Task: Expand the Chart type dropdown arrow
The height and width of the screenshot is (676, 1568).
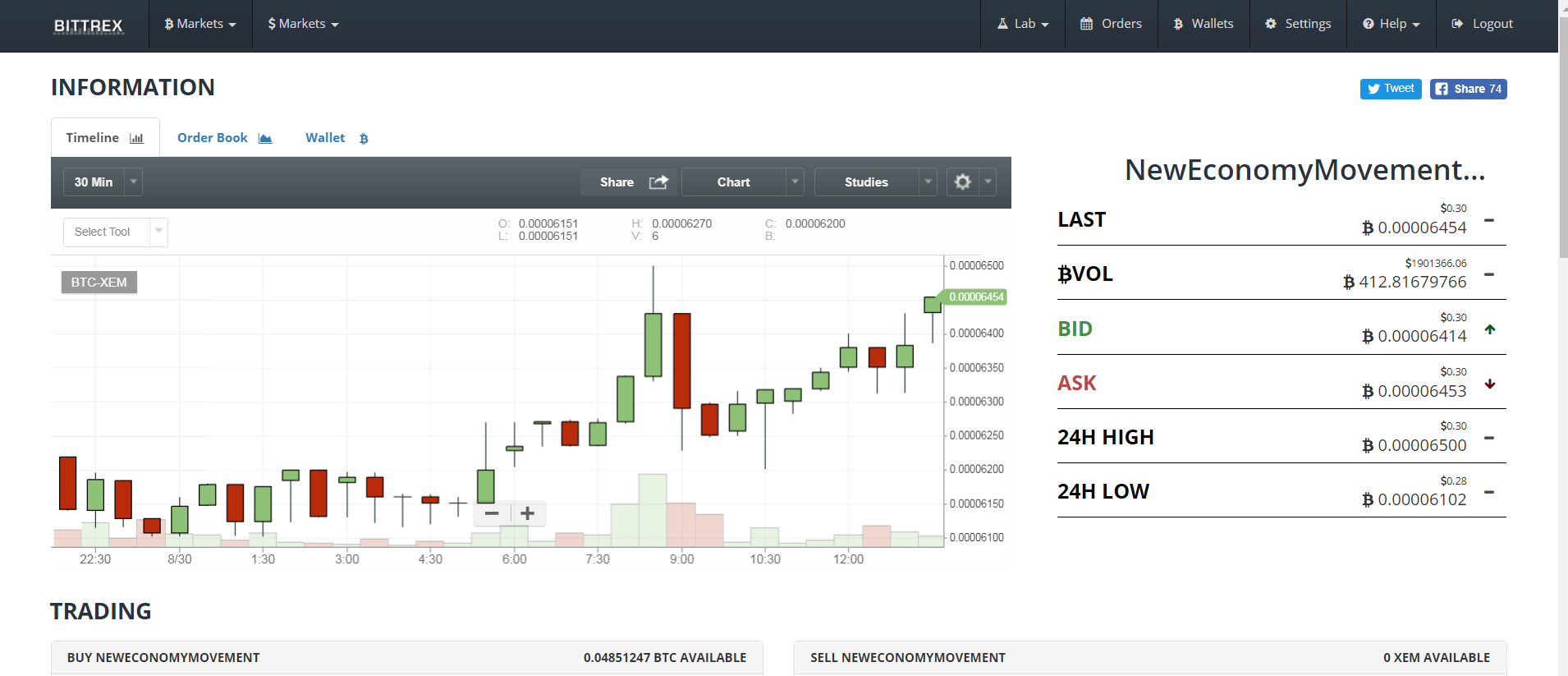Action: tap(795, 182)
